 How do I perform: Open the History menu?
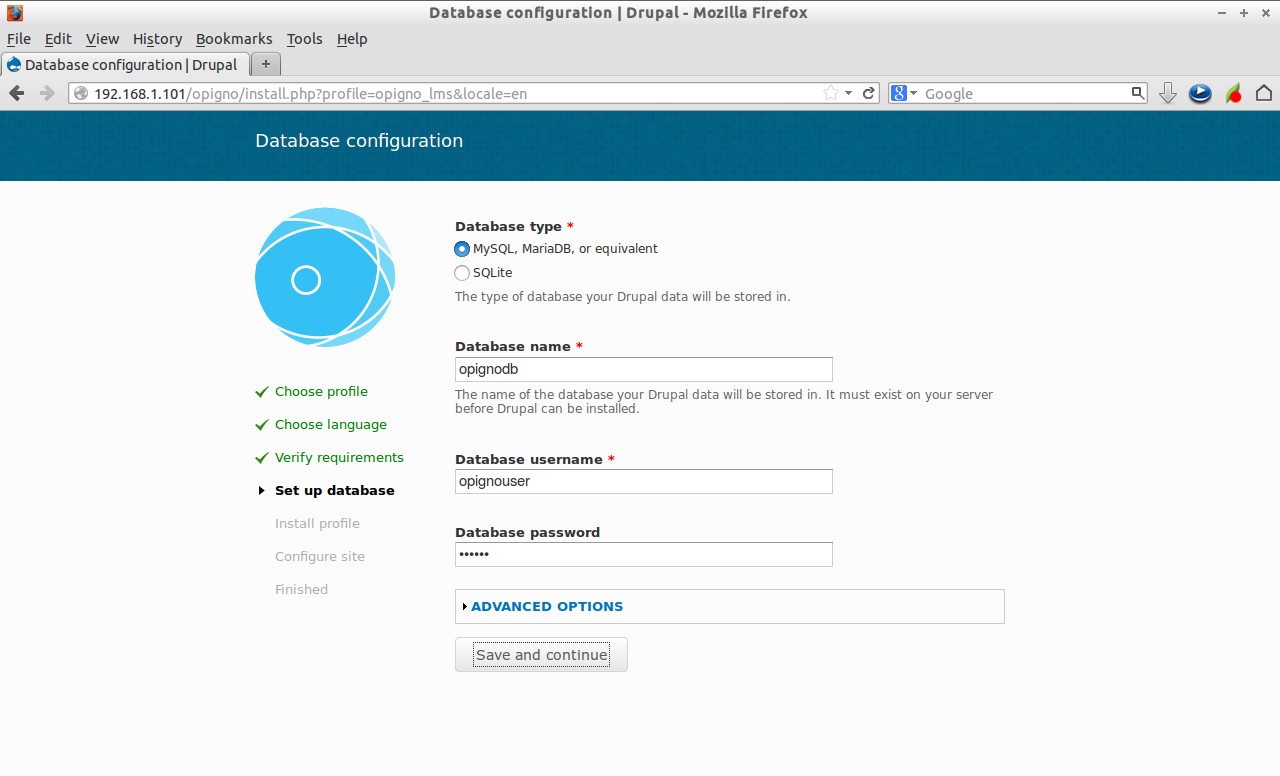(x=157, y=39)
